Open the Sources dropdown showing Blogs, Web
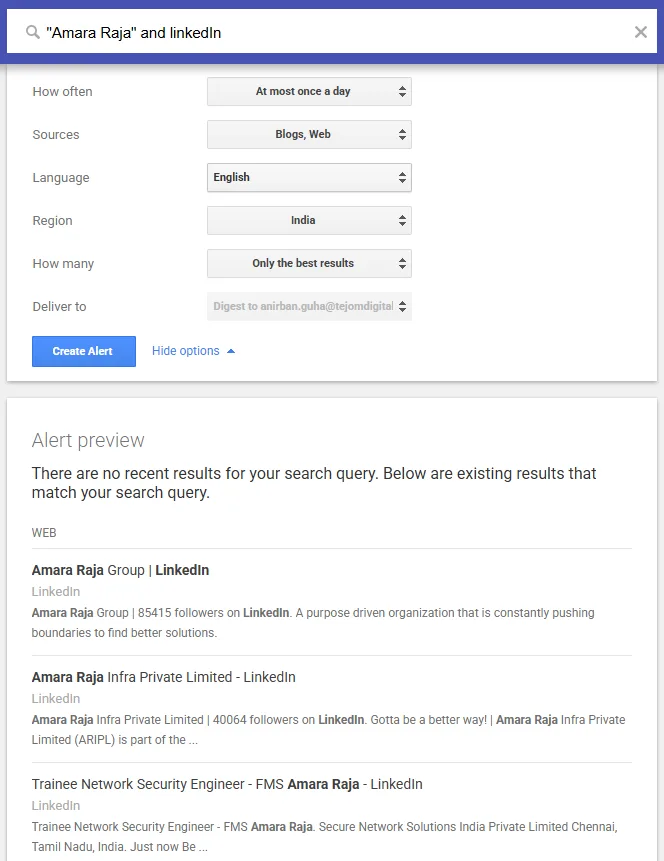This screenshot has width=664, height=861. pyautogui.click(x=309, y=134)
